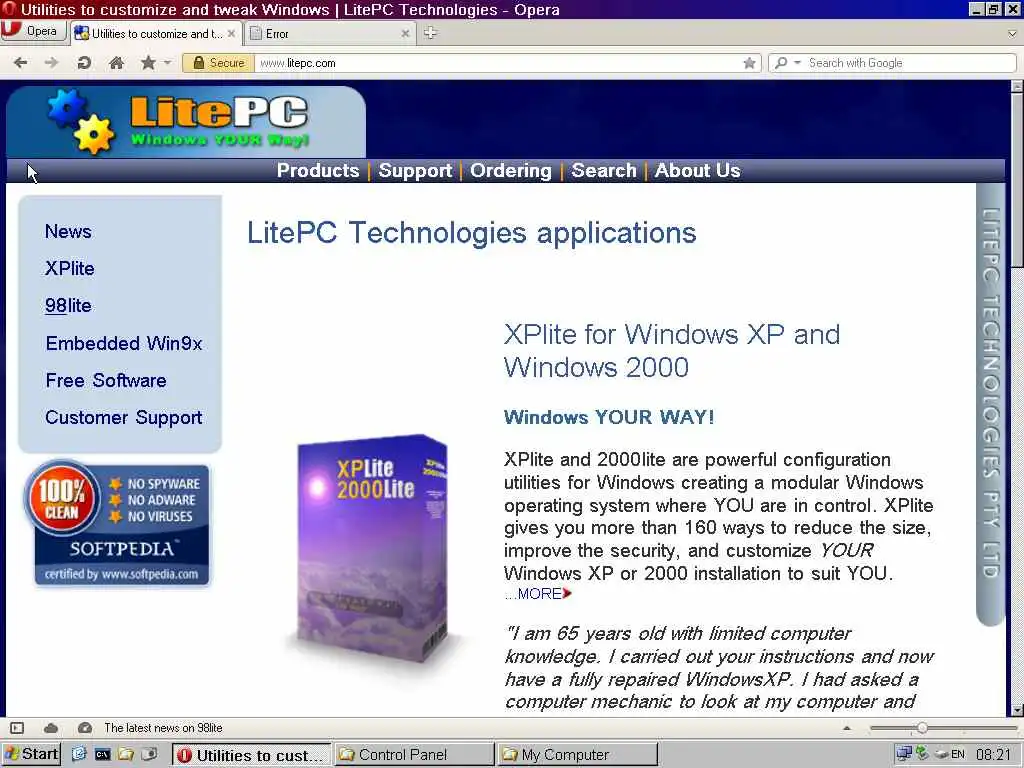Open the Customer Support sidebar link
The image size is (1024, 768).
[124, 418]
